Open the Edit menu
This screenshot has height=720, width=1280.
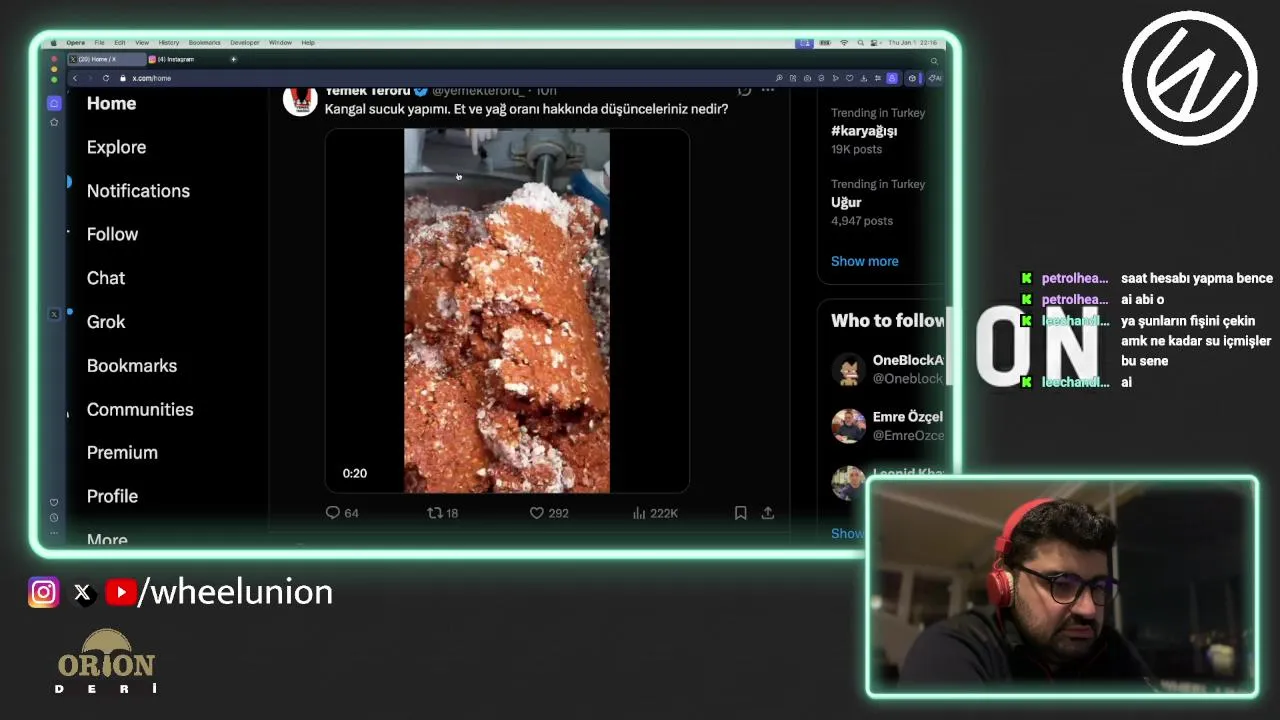pos(120,43)
